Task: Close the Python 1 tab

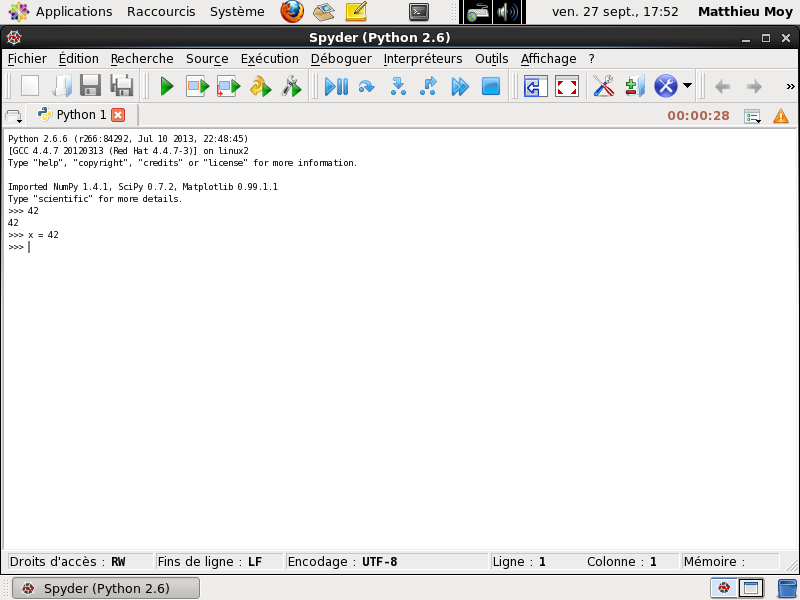Action: tap(118, 115)
